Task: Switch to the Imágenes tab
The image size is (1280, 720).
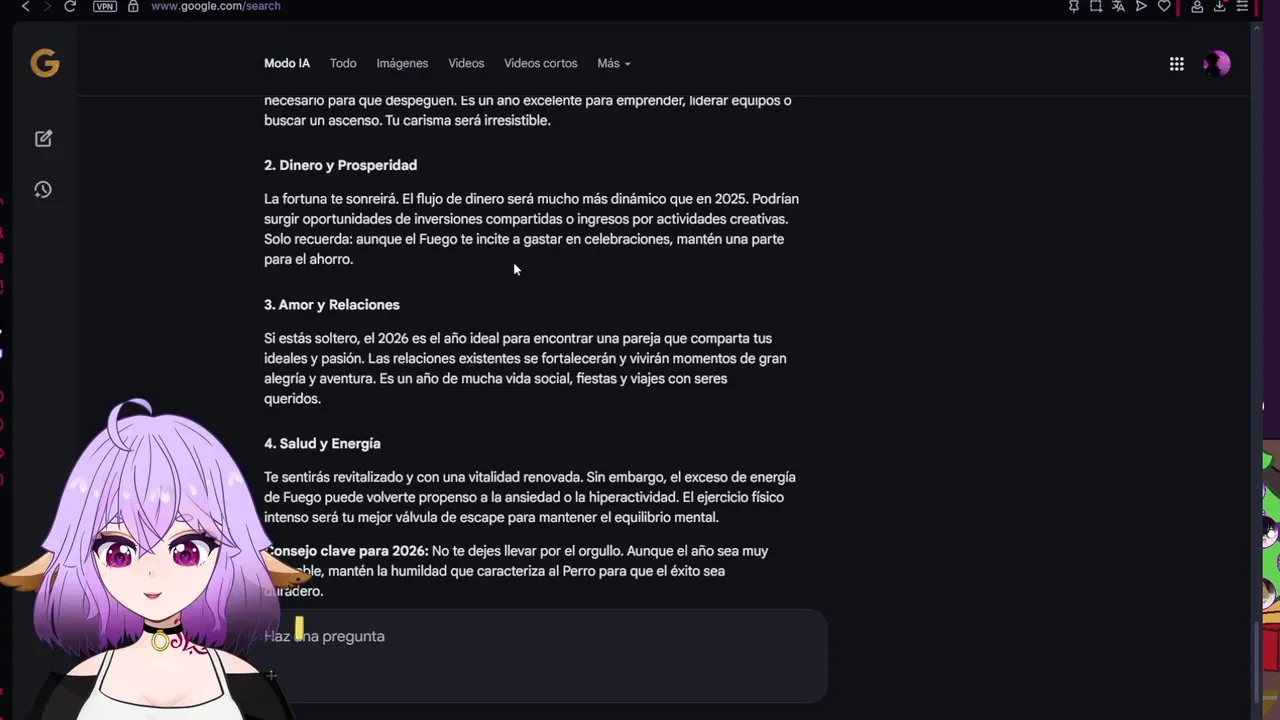Action: [x=402, y=63]
